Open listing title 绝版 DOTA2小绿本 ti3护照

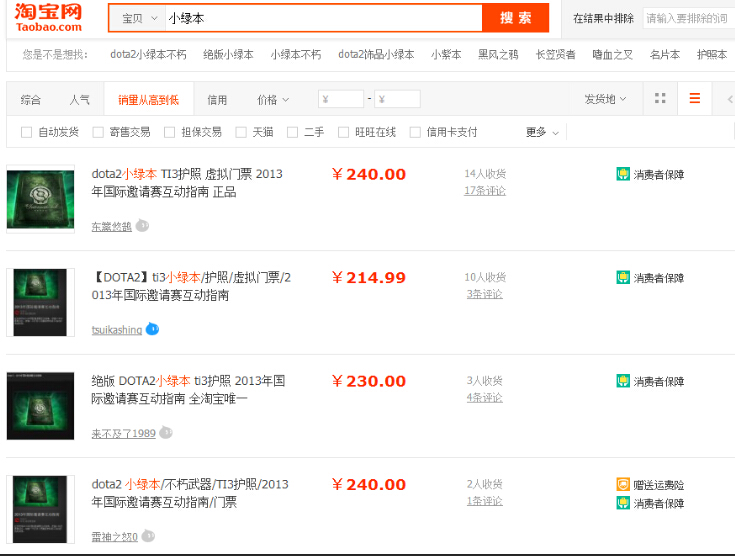[188, 390]
